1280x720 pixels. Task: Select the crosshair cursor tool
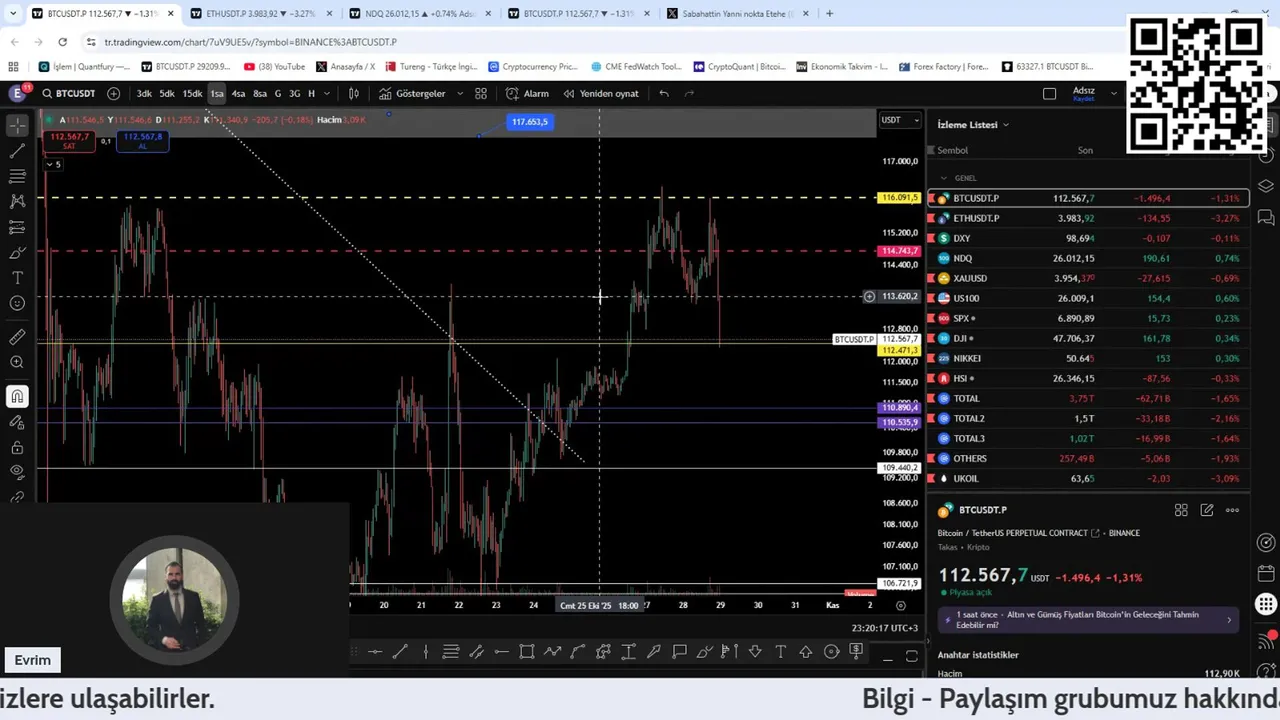17,126
